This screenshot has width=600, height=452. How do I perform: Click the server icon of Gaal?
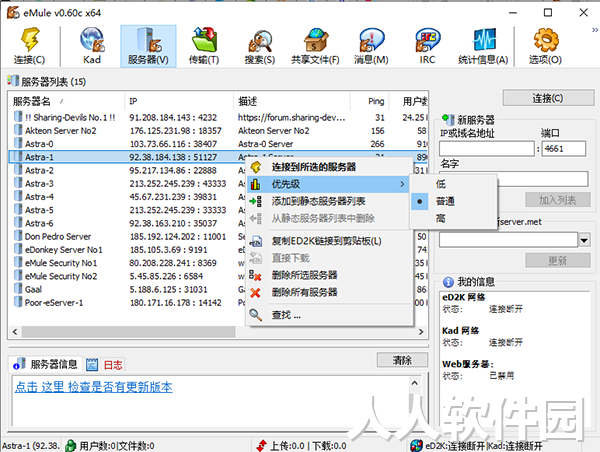pos(18,289)
